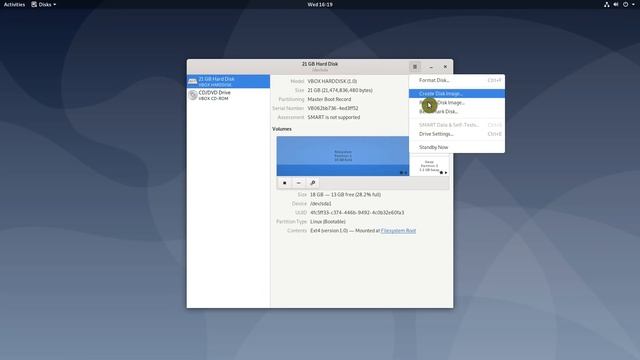Select the Filesystem Partition 1 volume block
This screenshot has width=640, height=360.
343,156
